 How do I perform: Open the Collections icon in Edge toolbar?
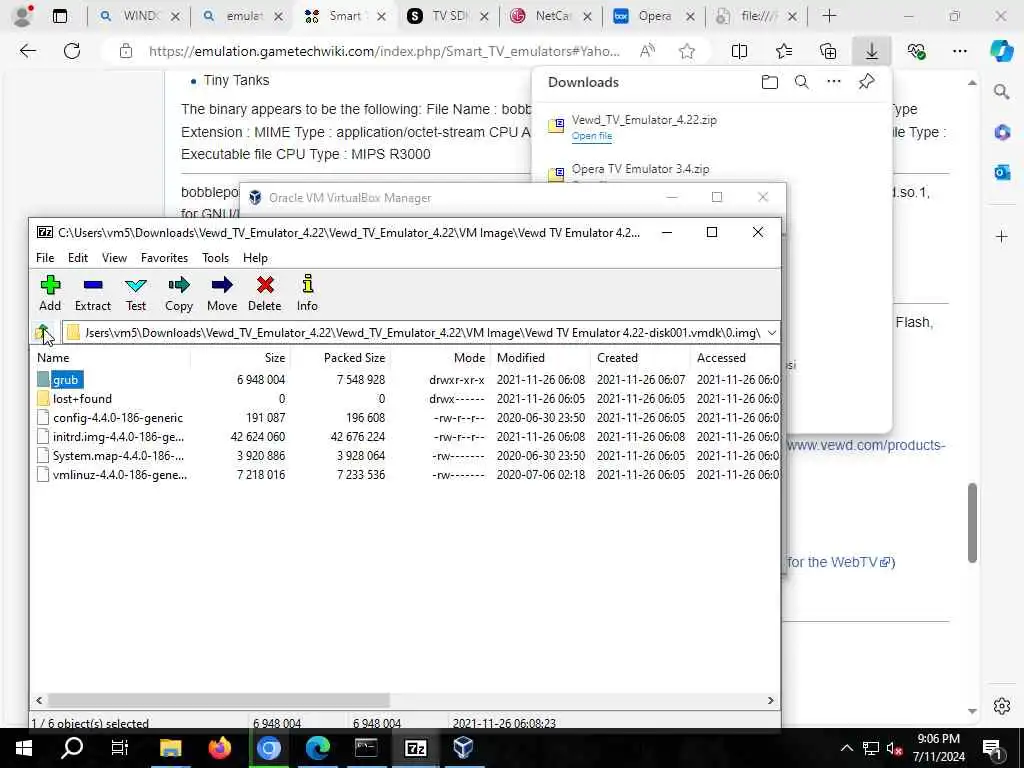click(x=828, y=51)
